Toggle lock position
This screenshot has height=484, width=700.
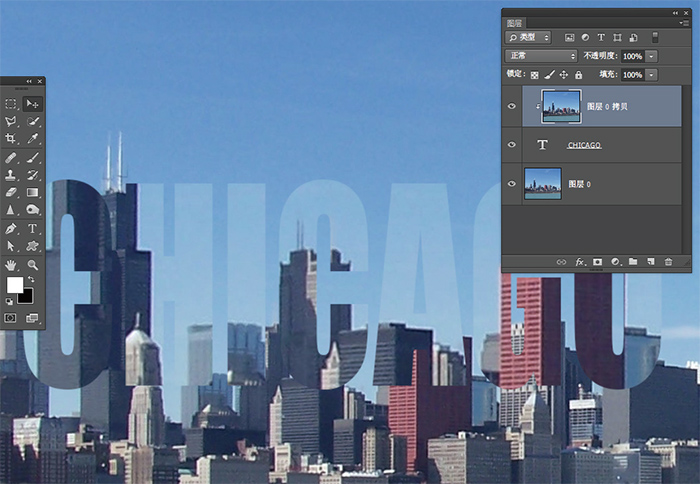[564, 75]
